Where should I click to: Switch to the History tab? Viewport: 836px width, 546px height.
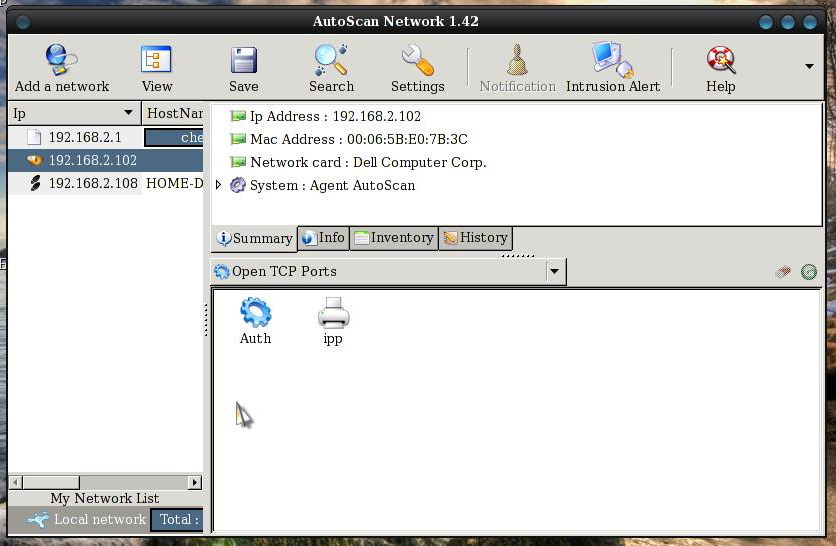click(476, 238)
